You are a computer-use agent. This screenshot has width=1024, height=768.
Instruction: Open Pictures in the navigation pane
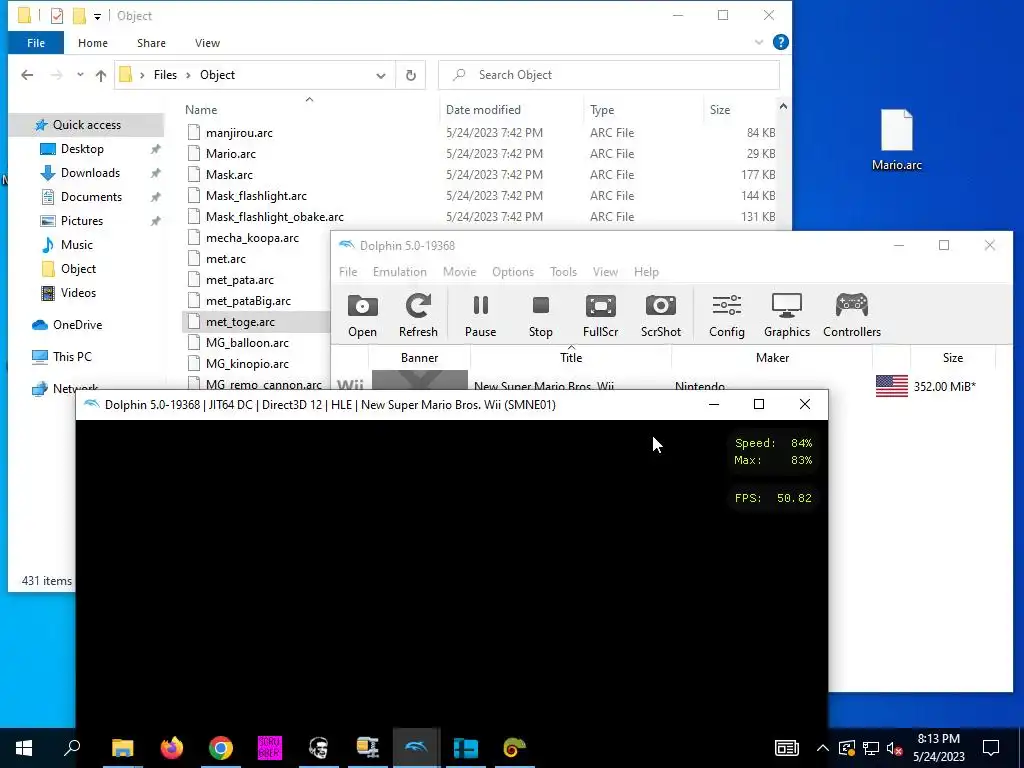82,221
